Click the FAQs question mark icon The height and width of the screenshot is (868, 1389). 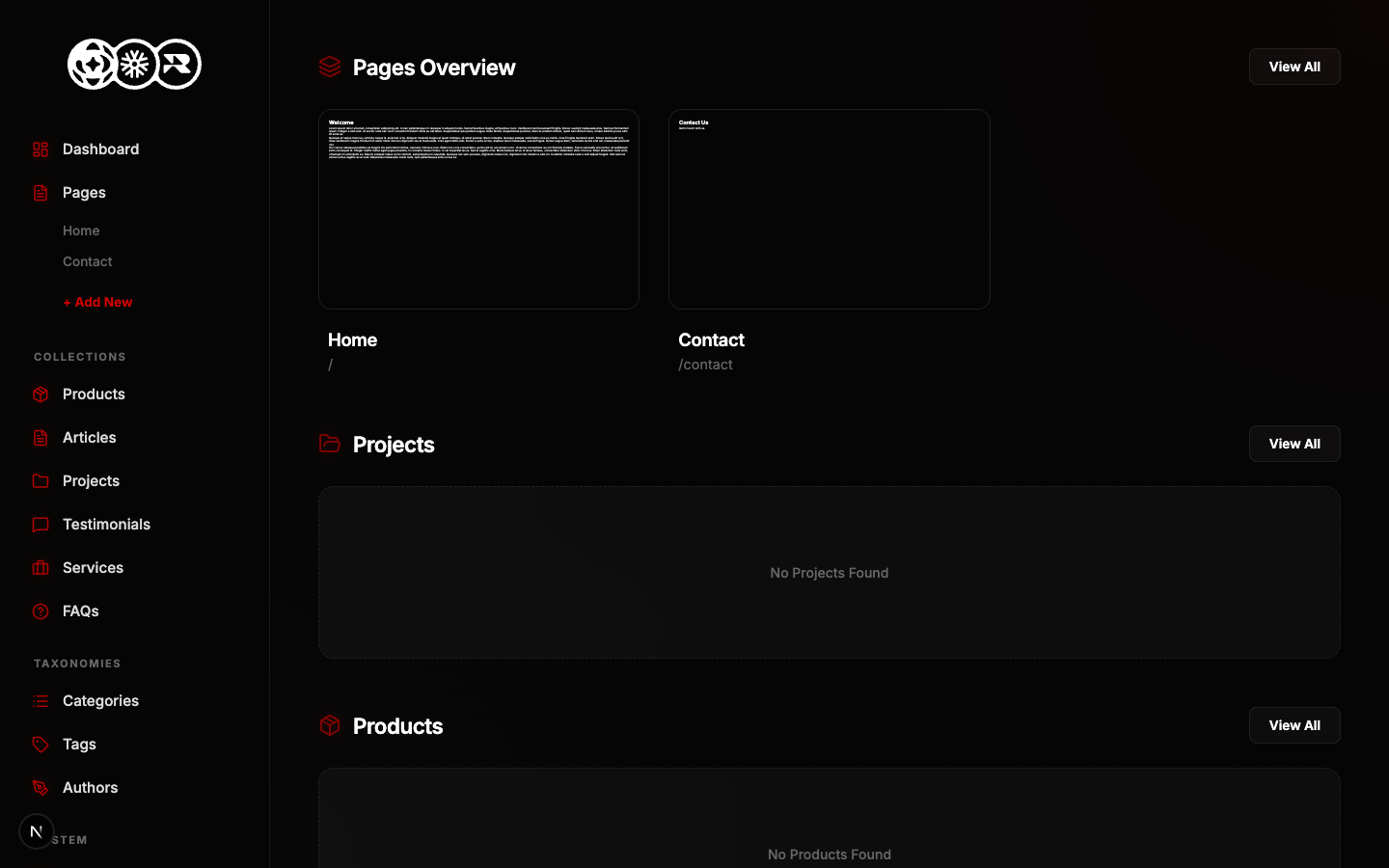41,611
